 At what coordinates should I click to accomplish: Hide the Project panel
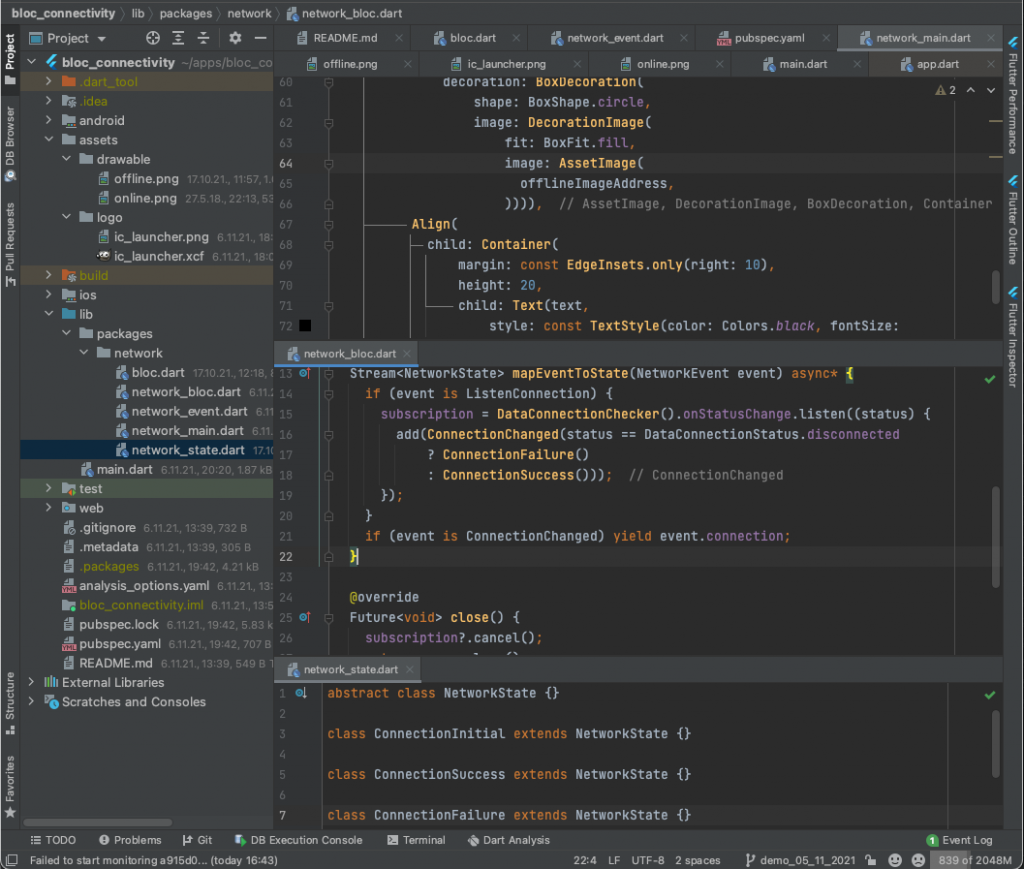[x=260, y=37]
